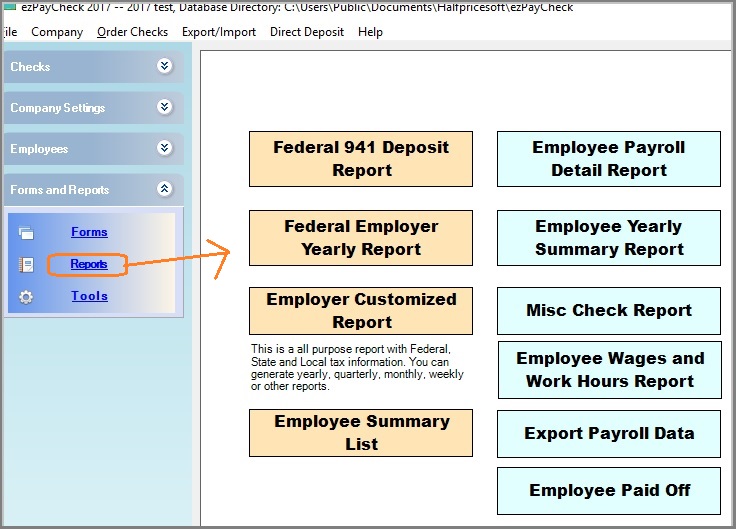Click the Forms icon in sidebar
Image resolution: width=736 pixels, height=529 pixels.
coord(27,233)
